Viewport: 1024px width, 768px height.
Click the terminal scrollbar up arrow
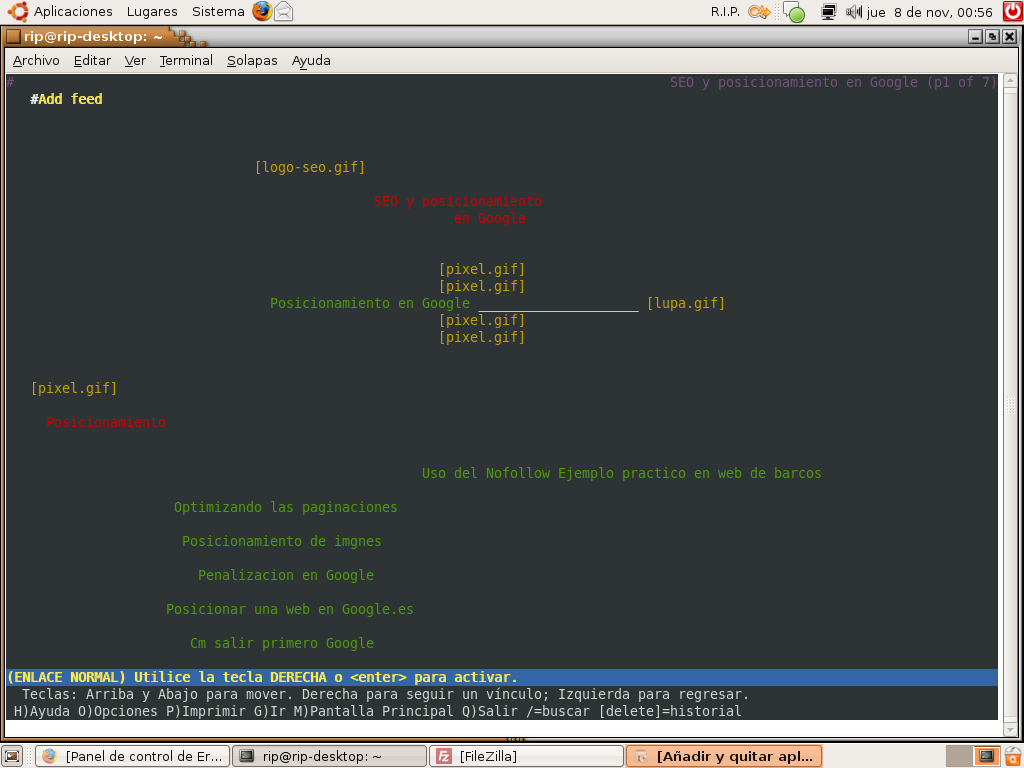(1010, 82)
